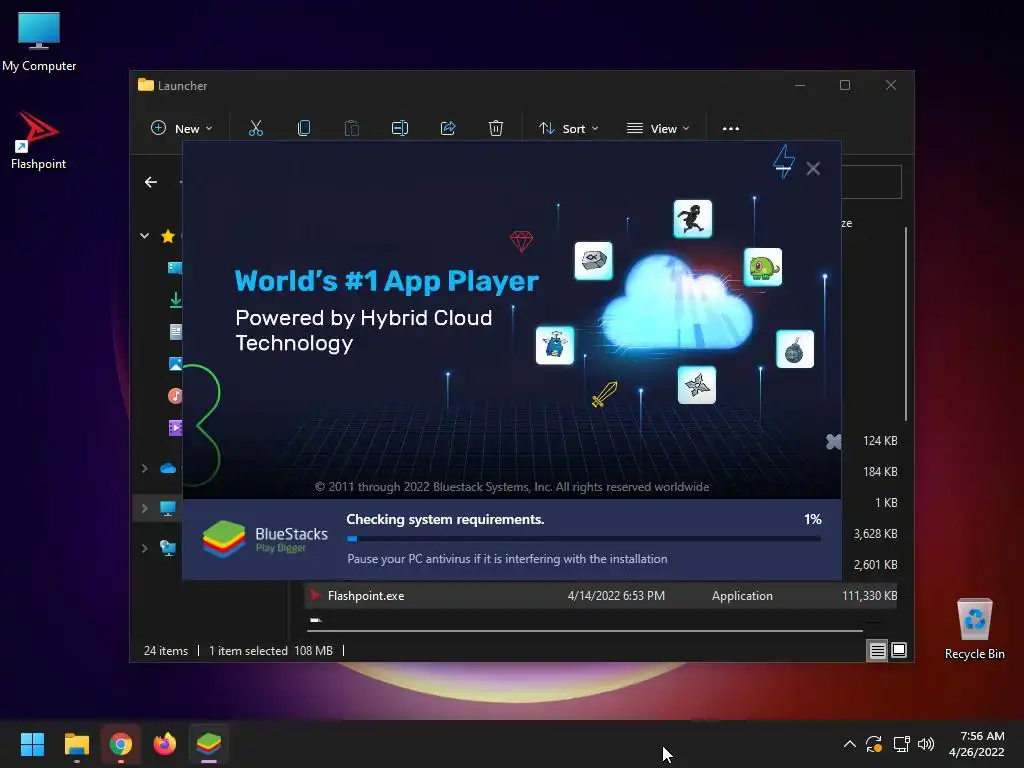The height and width of the screenshot is (768, 1024).
Task: Open Google Chrome from taskbar
Action: (x=121, y=744)
